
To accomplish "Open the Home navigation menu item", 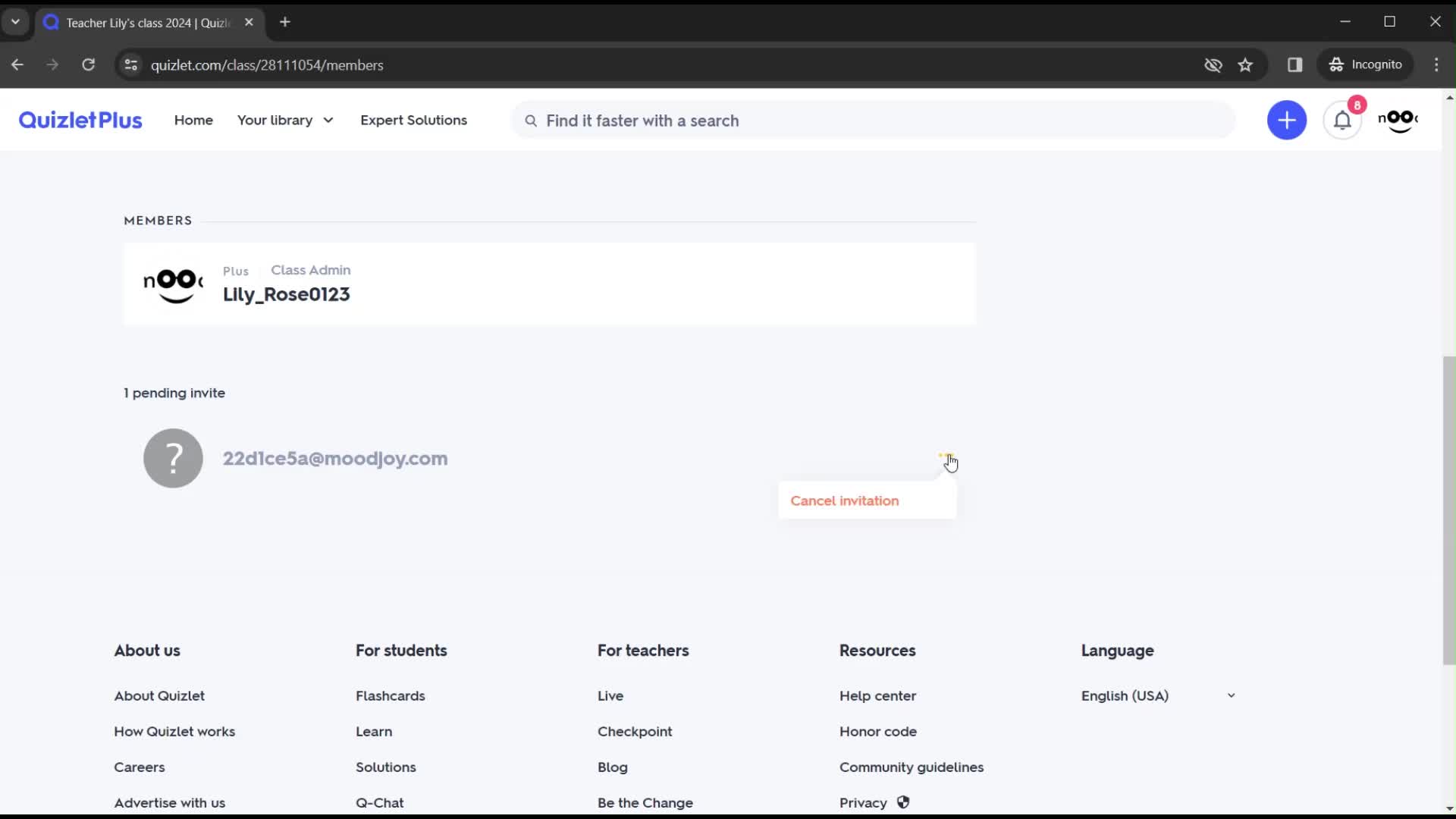I will (193, 120).
